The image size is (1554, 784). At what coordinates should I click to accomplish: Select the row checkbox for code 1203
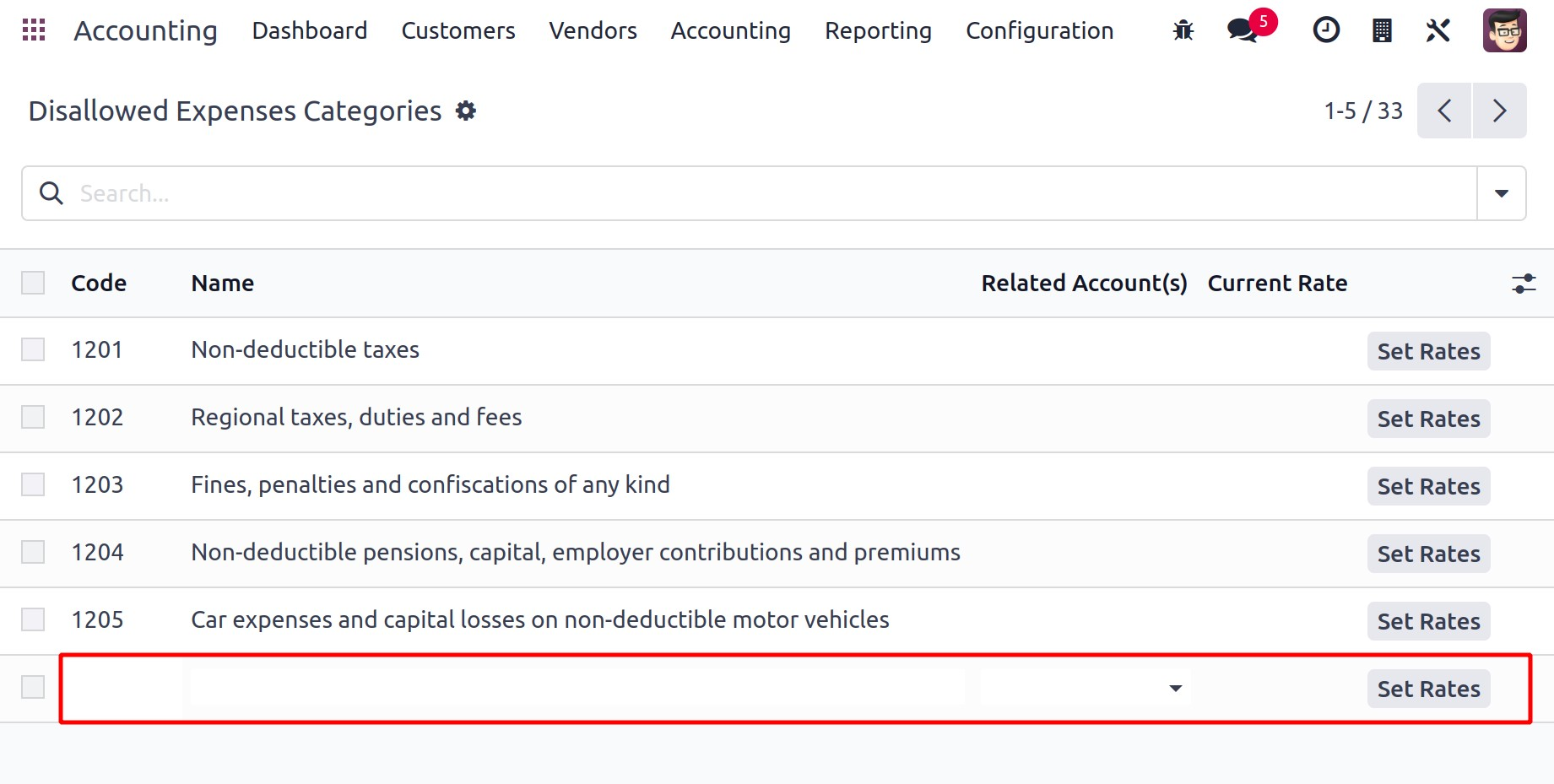(x=33, y=484)
